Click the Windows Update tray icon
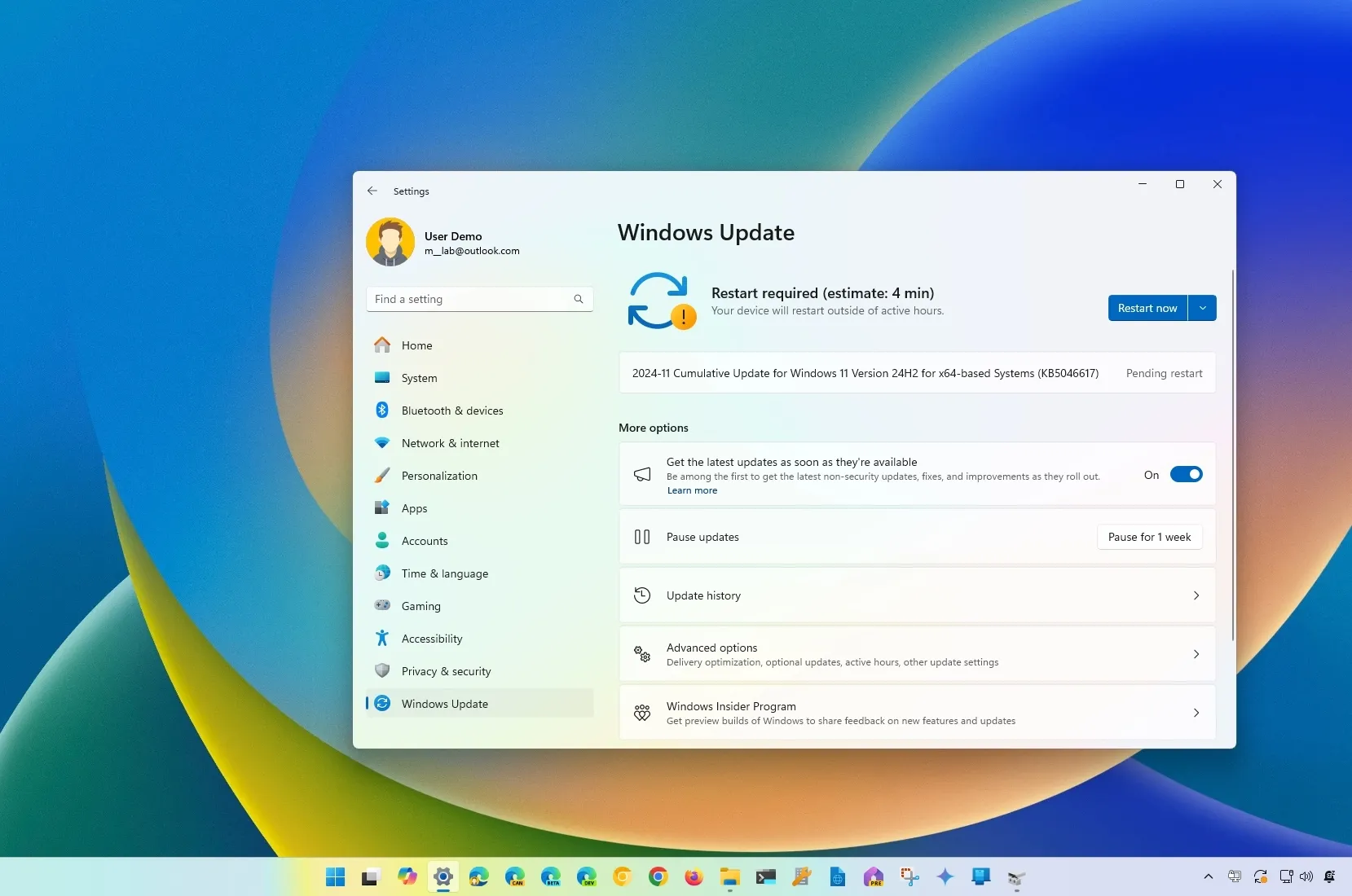This screenshot has width=1352, height=896. (x=1260, y=876)
